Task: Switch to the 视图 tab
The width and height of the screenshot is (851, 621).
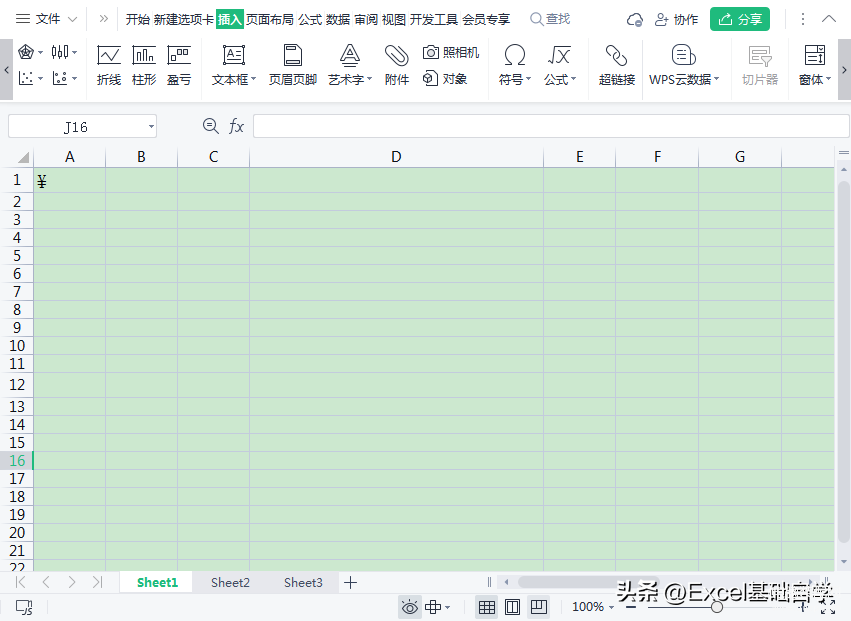Action: click(393, 20)
